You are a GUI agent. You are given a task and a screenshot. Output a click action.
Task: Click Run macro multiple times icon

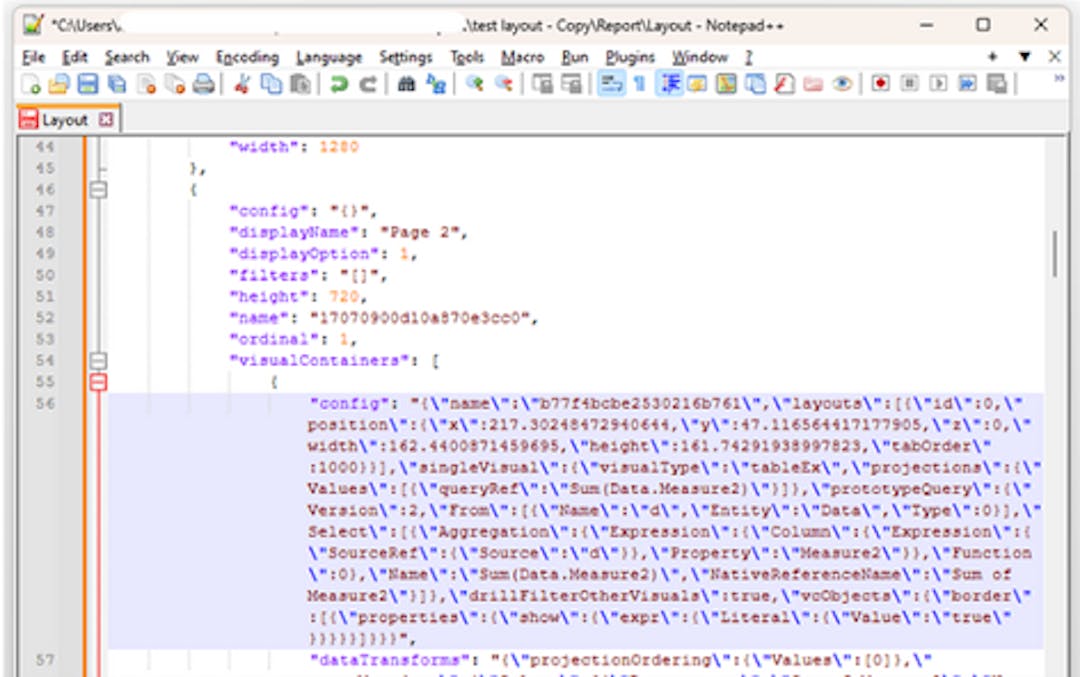tap(968, 84)
